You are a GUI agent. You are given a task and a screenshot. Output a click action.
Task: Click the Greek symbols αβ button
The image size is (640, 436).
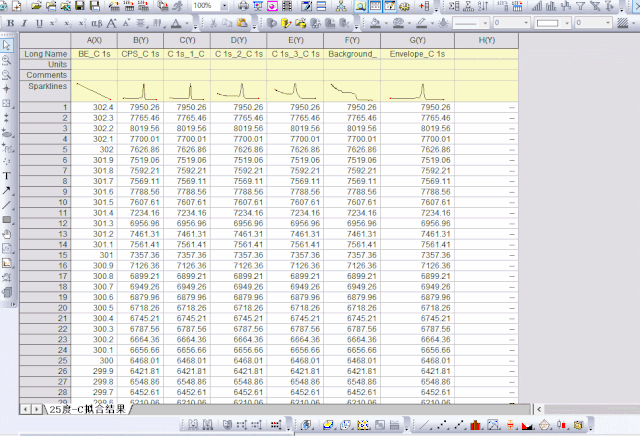(96, 22)
